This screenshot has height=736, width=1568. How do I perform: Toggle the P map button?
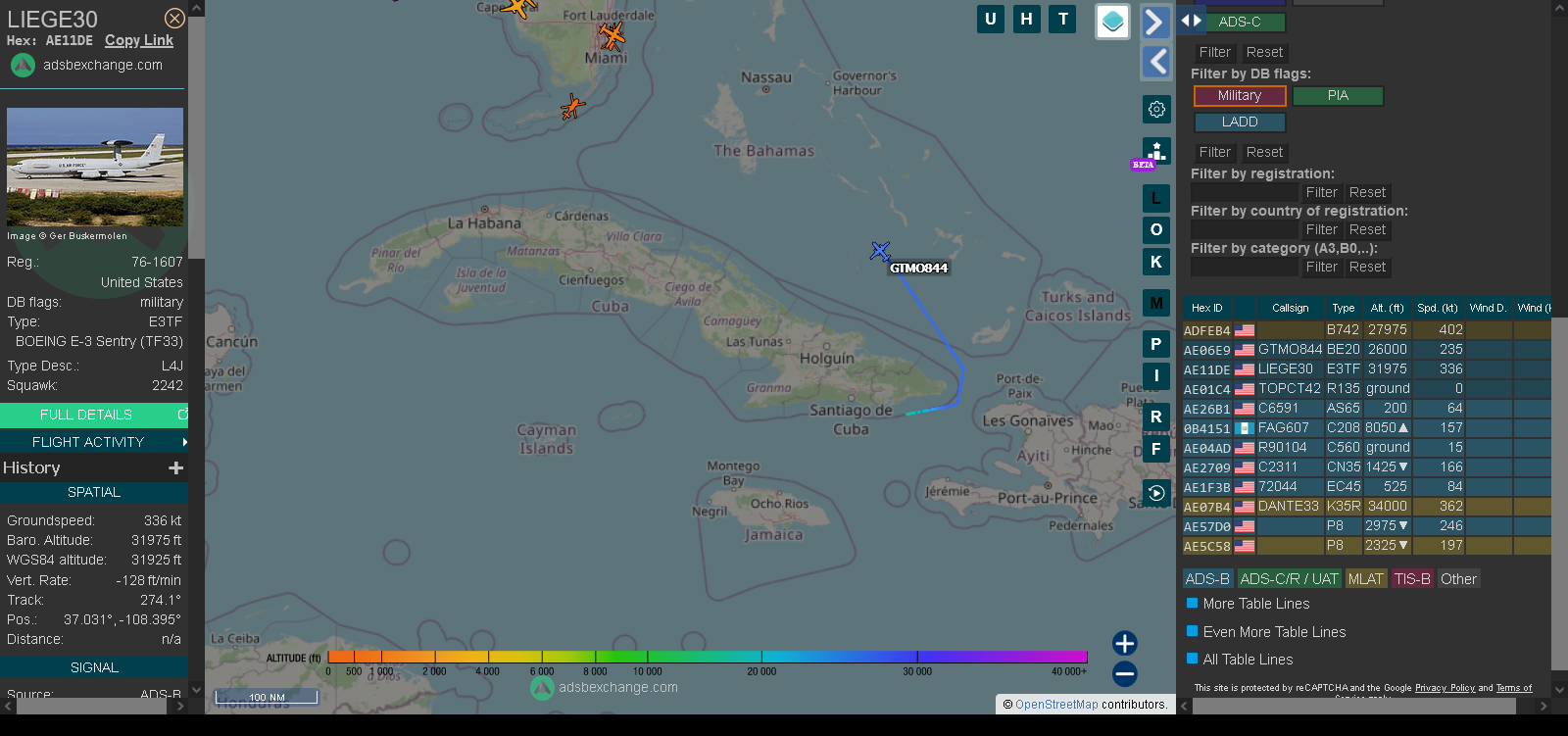pos(1156,344)
